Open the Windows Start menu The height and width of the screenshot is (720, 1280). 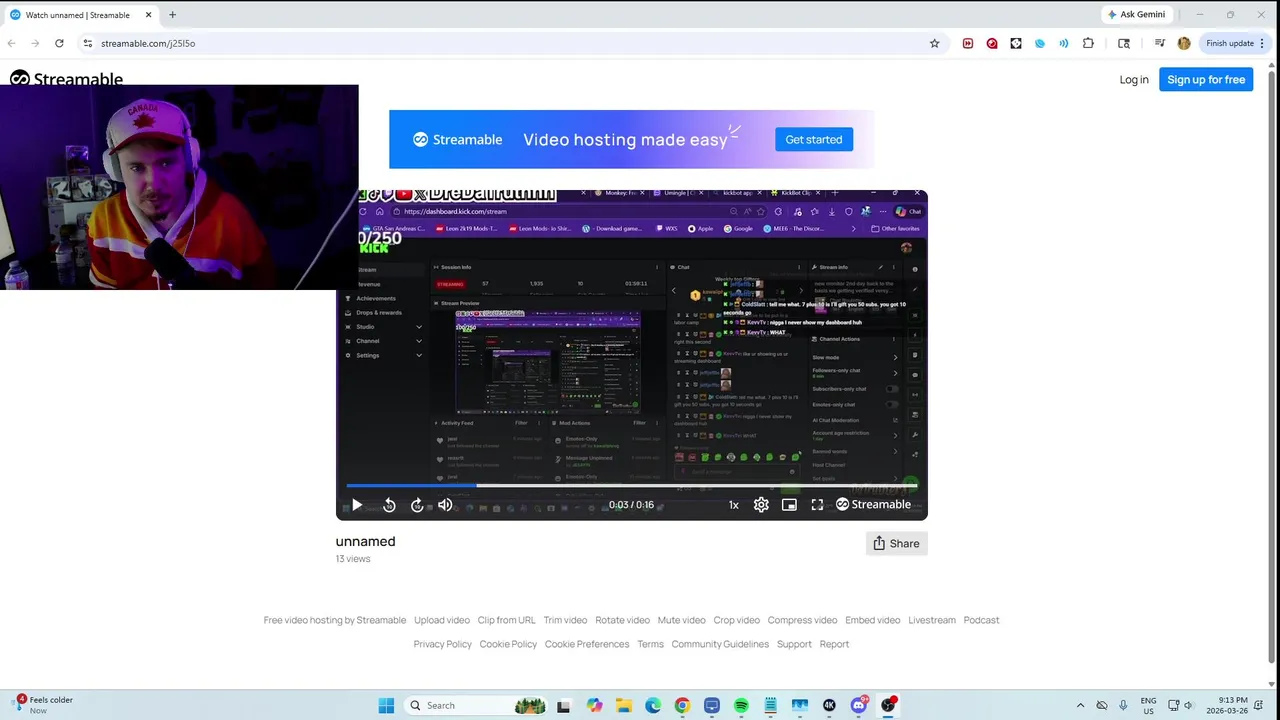click(x=386, y=706)
